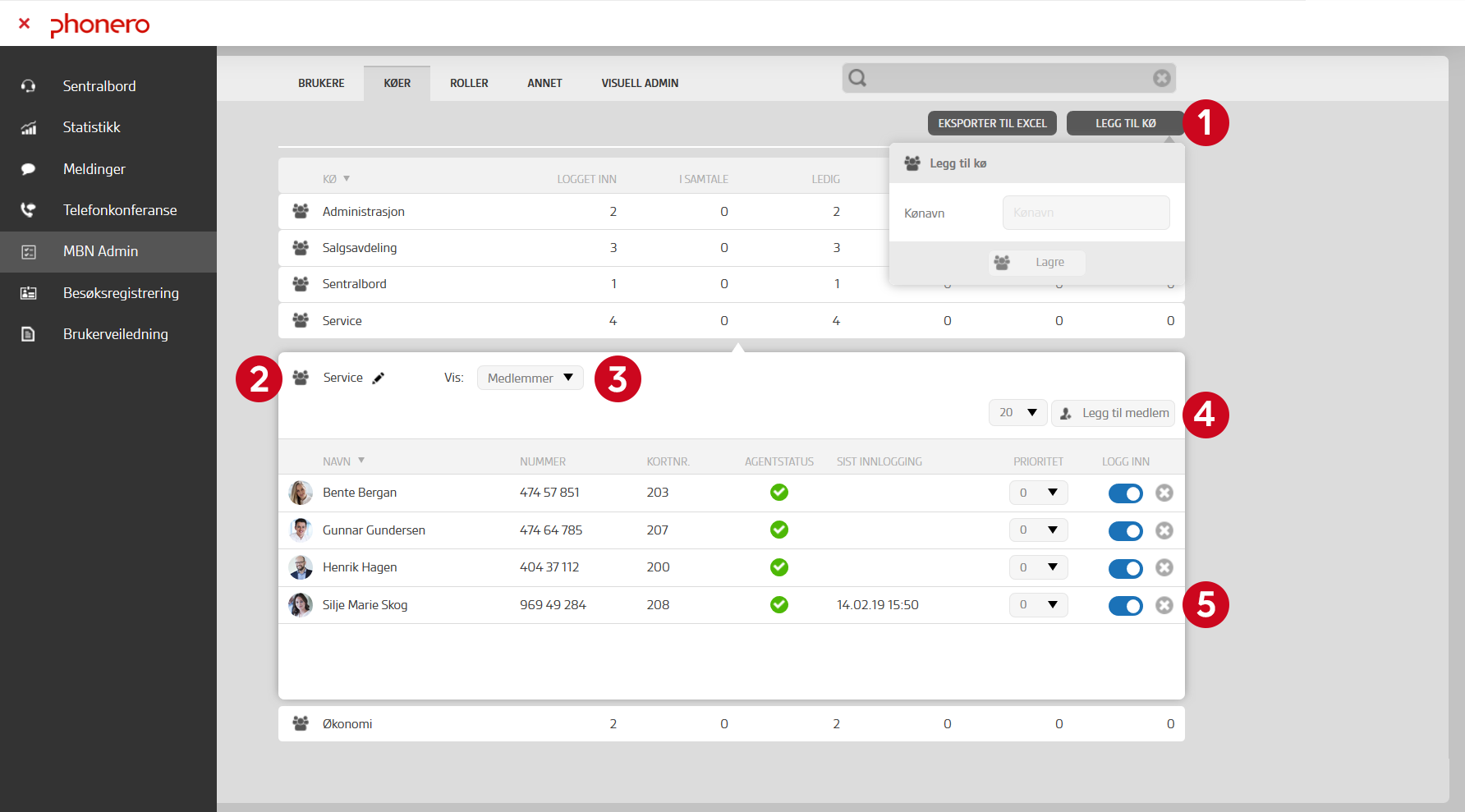Click the group icon beside Sentralbord queue
Image resolution: width=1465 pixels, height=812 pixels.
pyautogui.click(x=301, y=283)
